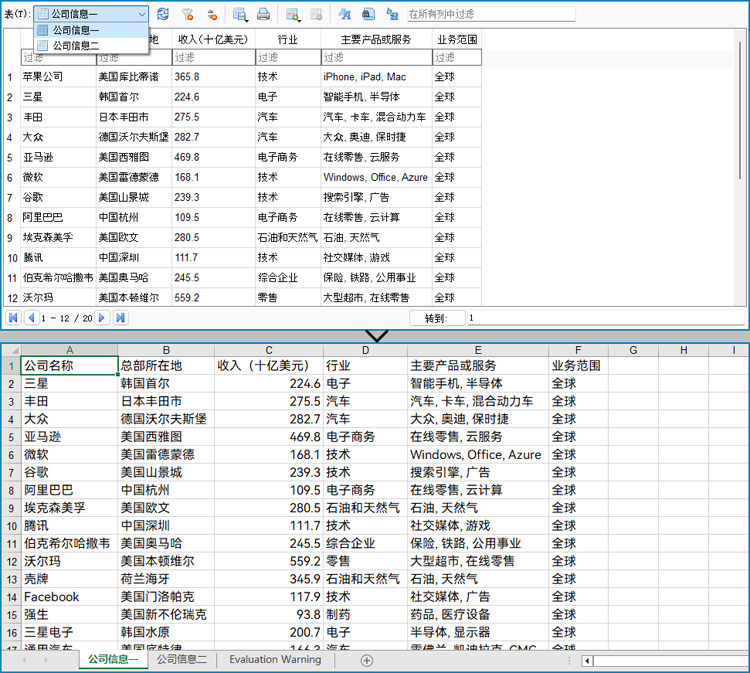The width and height of the screenshot is (750, 673).
Task: Open the format font toolbar icon
Action: (344, 14)
